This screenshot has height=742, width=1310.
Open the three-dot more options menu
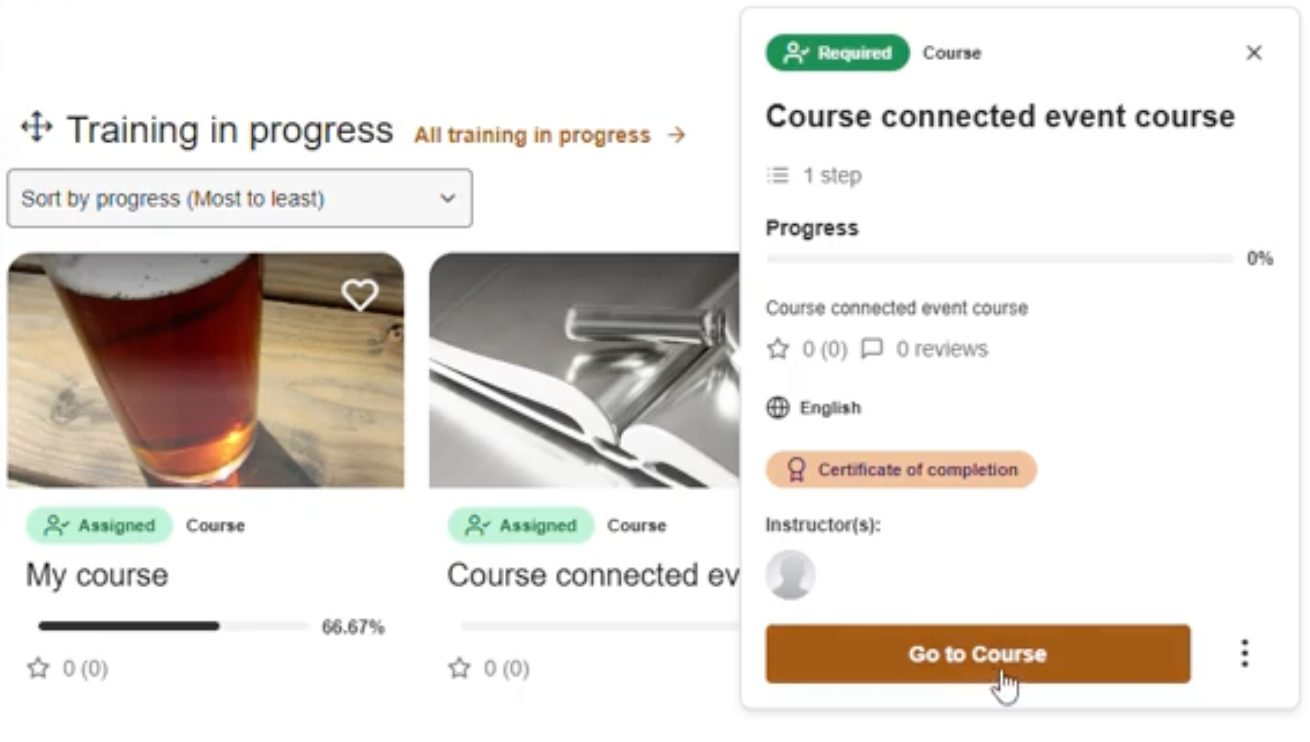[x=1244, y=654]
